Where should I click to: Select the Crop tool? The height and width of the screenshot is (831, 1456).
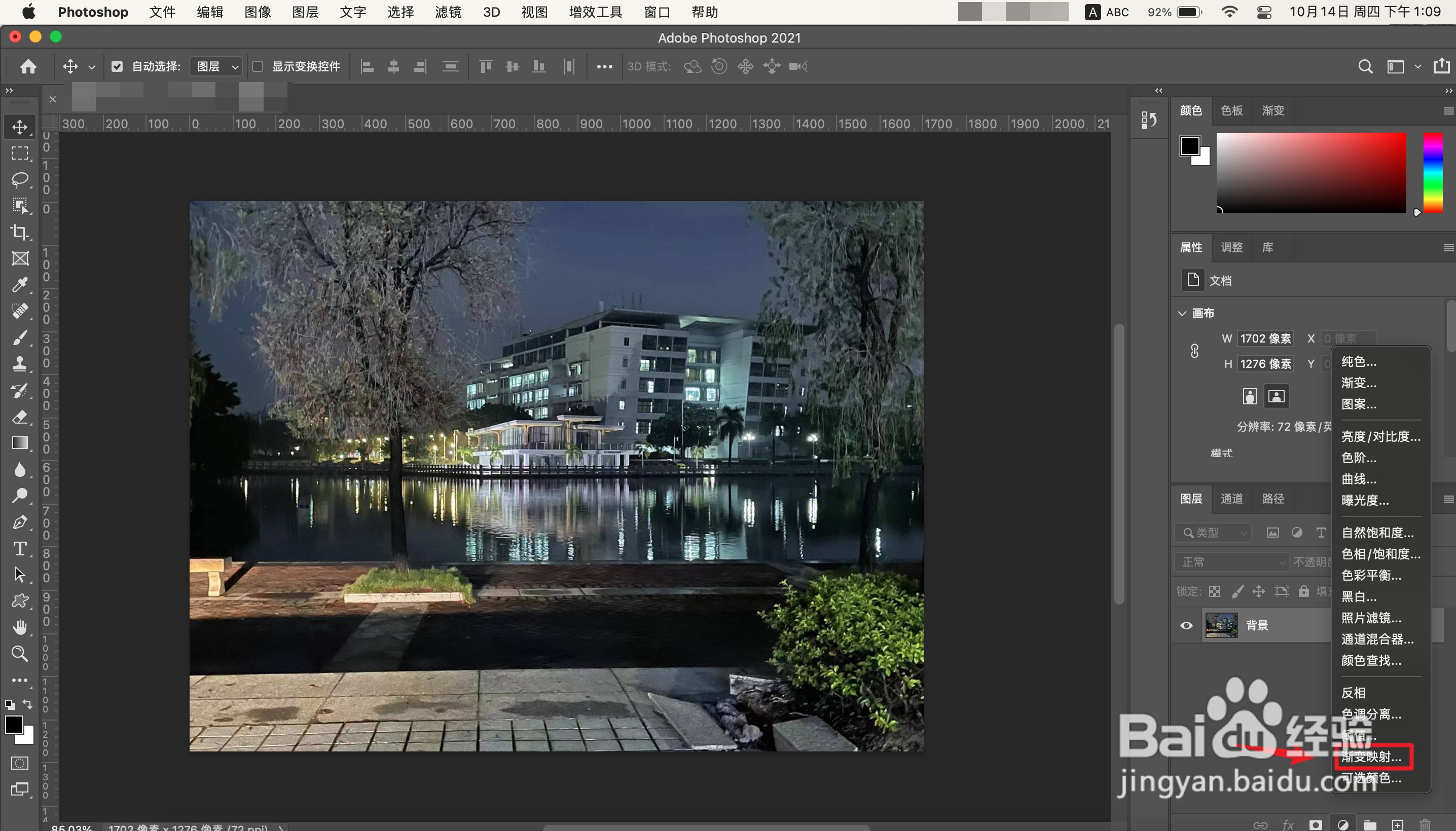pos(20,232)
